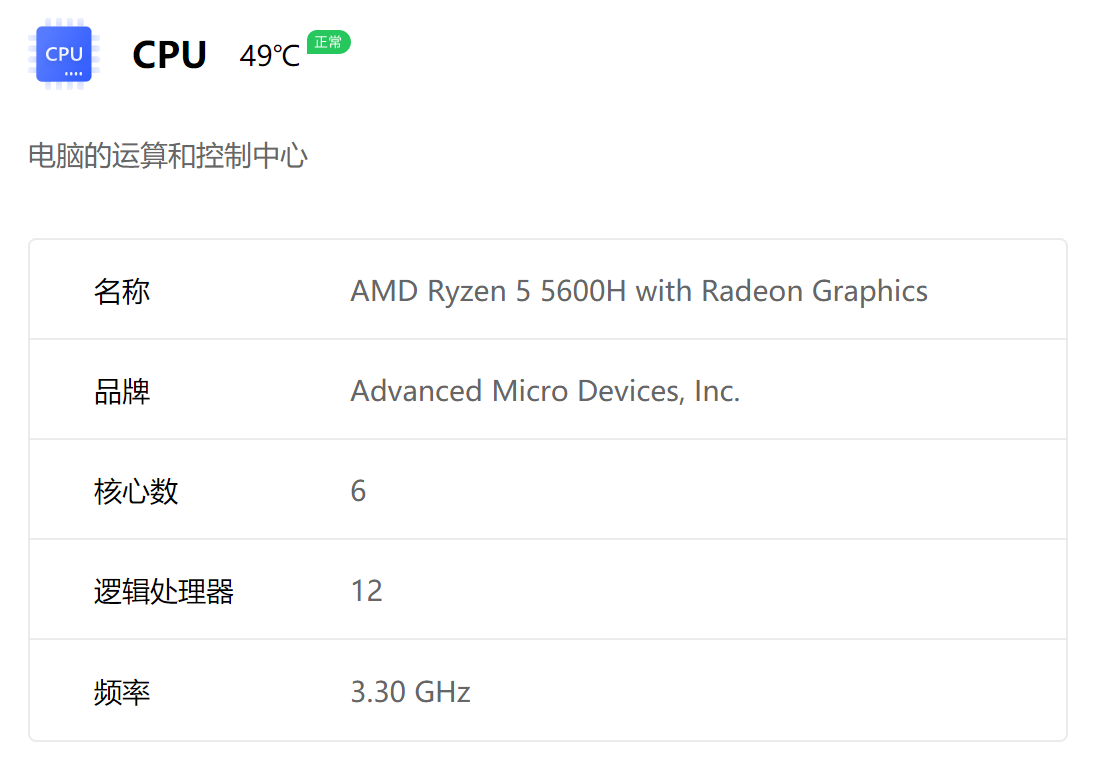Click the logical processor value 12
The width and height of the screenshot is (1095, 767).
(366, 591)
